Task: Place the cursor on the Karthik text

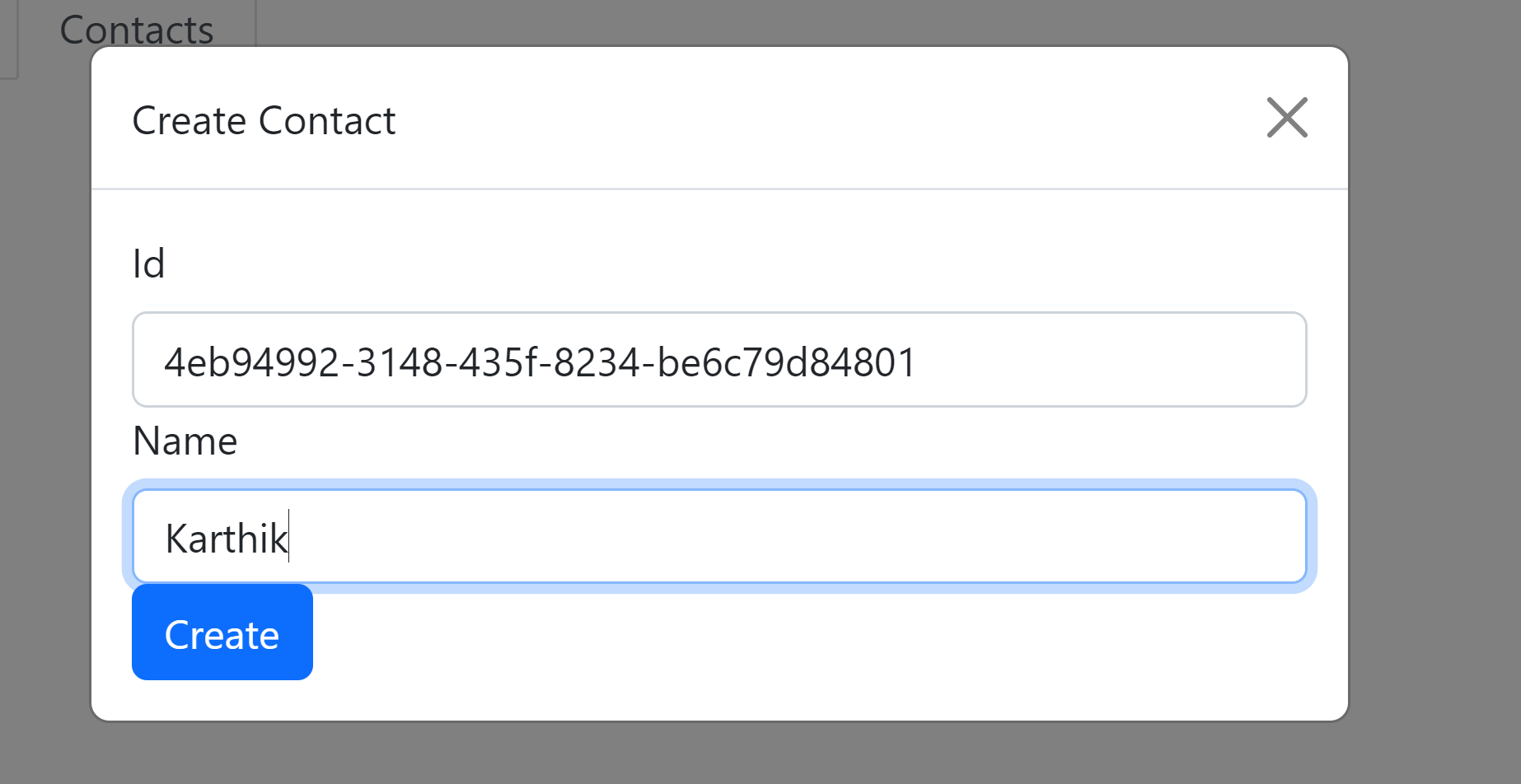Action: point(226,539)
